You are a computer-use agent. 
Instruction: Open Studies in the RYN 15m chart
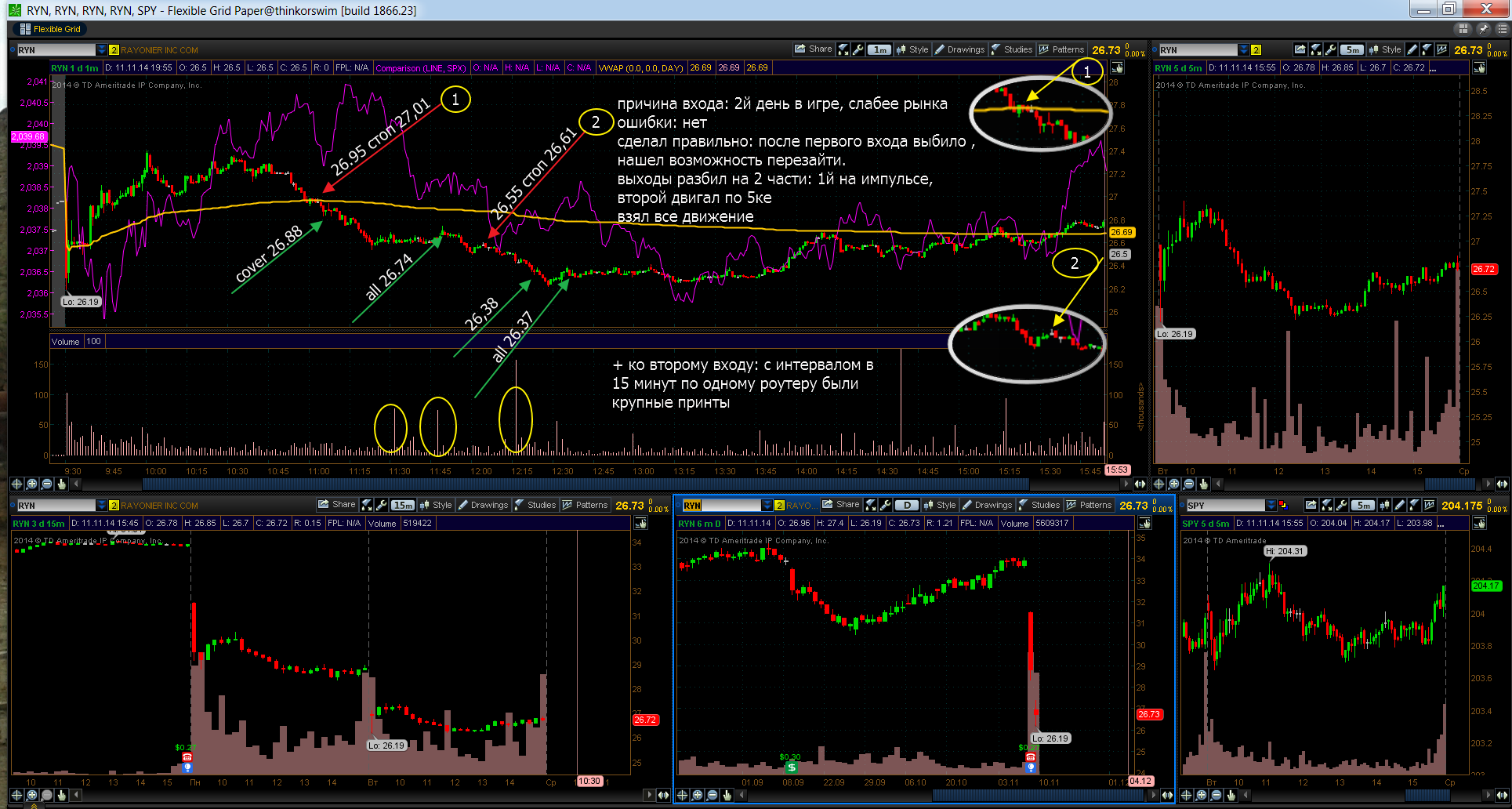[x=535, y=505]
